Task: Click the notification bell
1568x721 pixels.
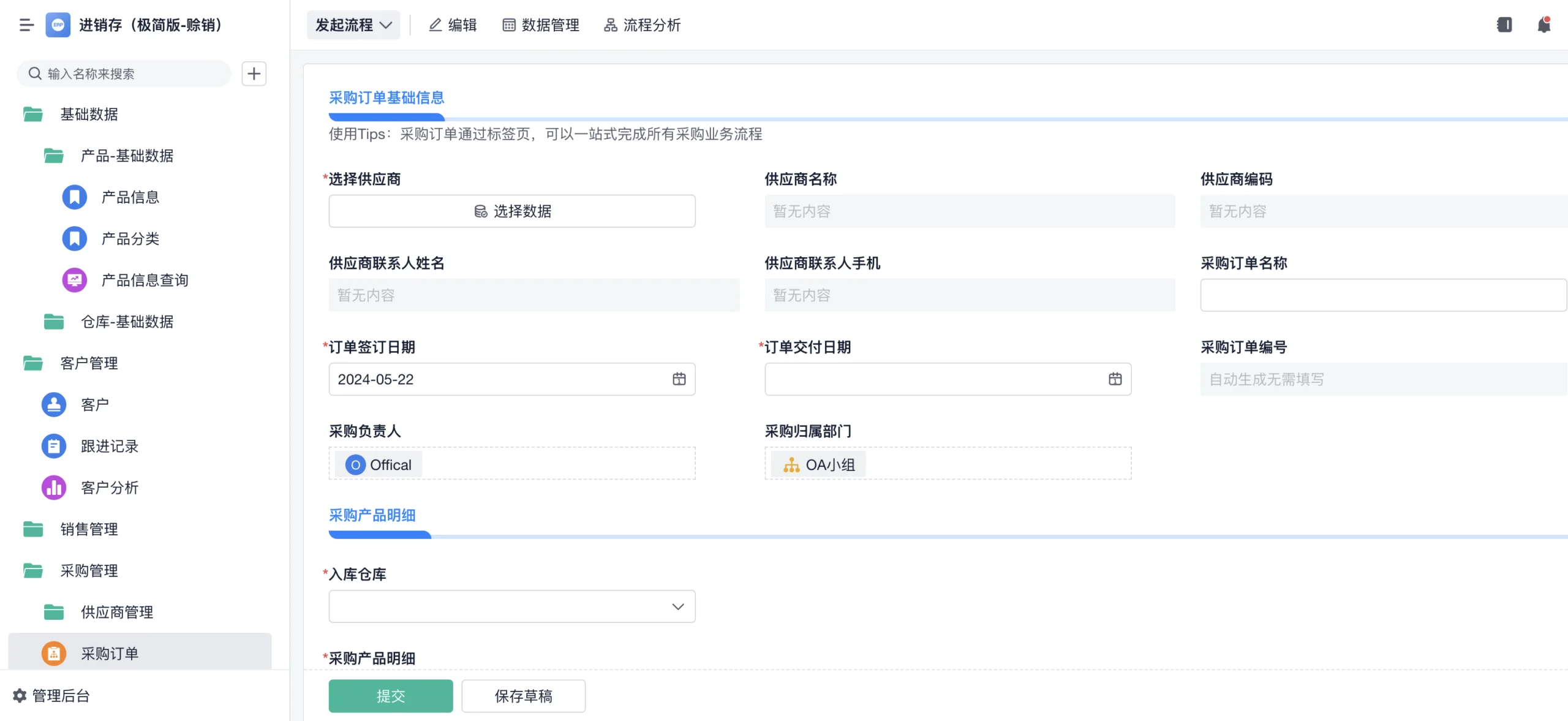Action: [x=1543, y=25]
